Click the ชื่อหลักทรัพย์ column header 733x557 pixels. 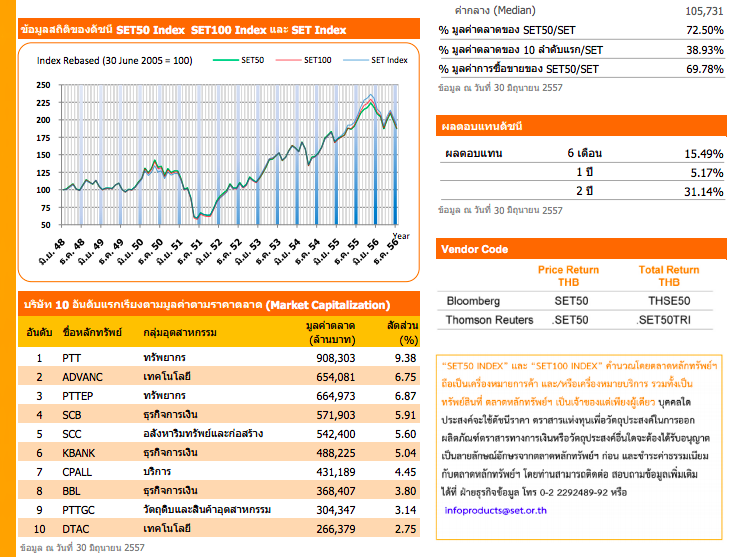(x=92, y=333)
